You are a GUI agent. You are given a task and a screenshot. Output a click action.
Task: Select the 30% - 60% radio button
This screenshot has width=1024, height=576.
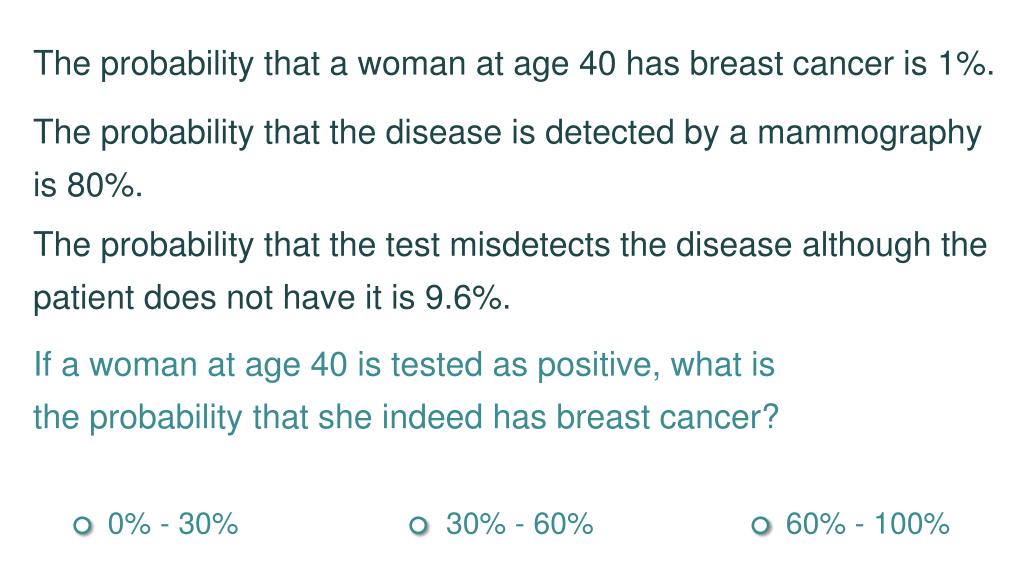point(419,525)
